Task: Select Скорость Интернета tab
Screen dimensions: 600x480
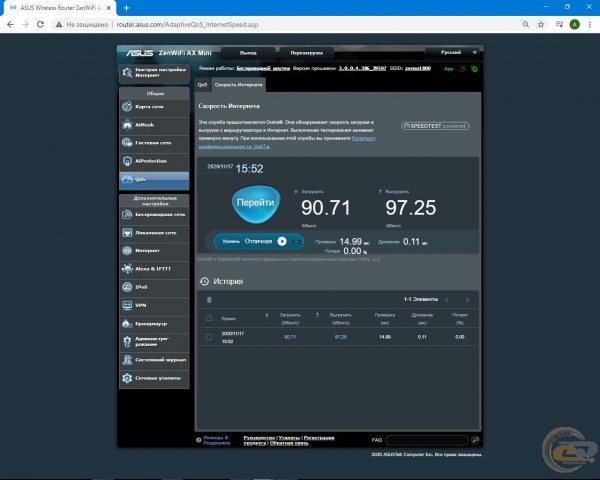Action: [x=238, y=85]
